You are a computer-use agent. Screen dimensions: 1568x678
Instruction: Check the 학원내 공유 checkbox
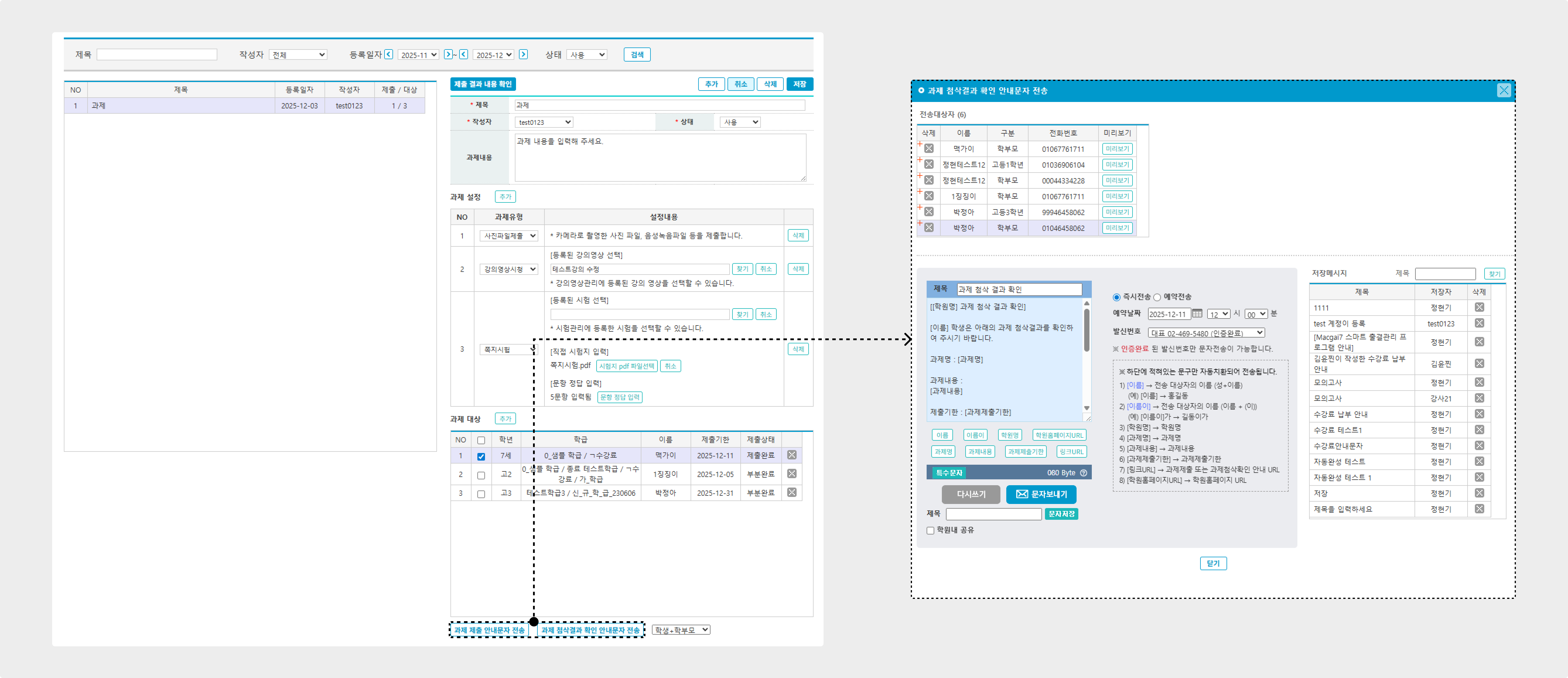(x=930, y=531)
